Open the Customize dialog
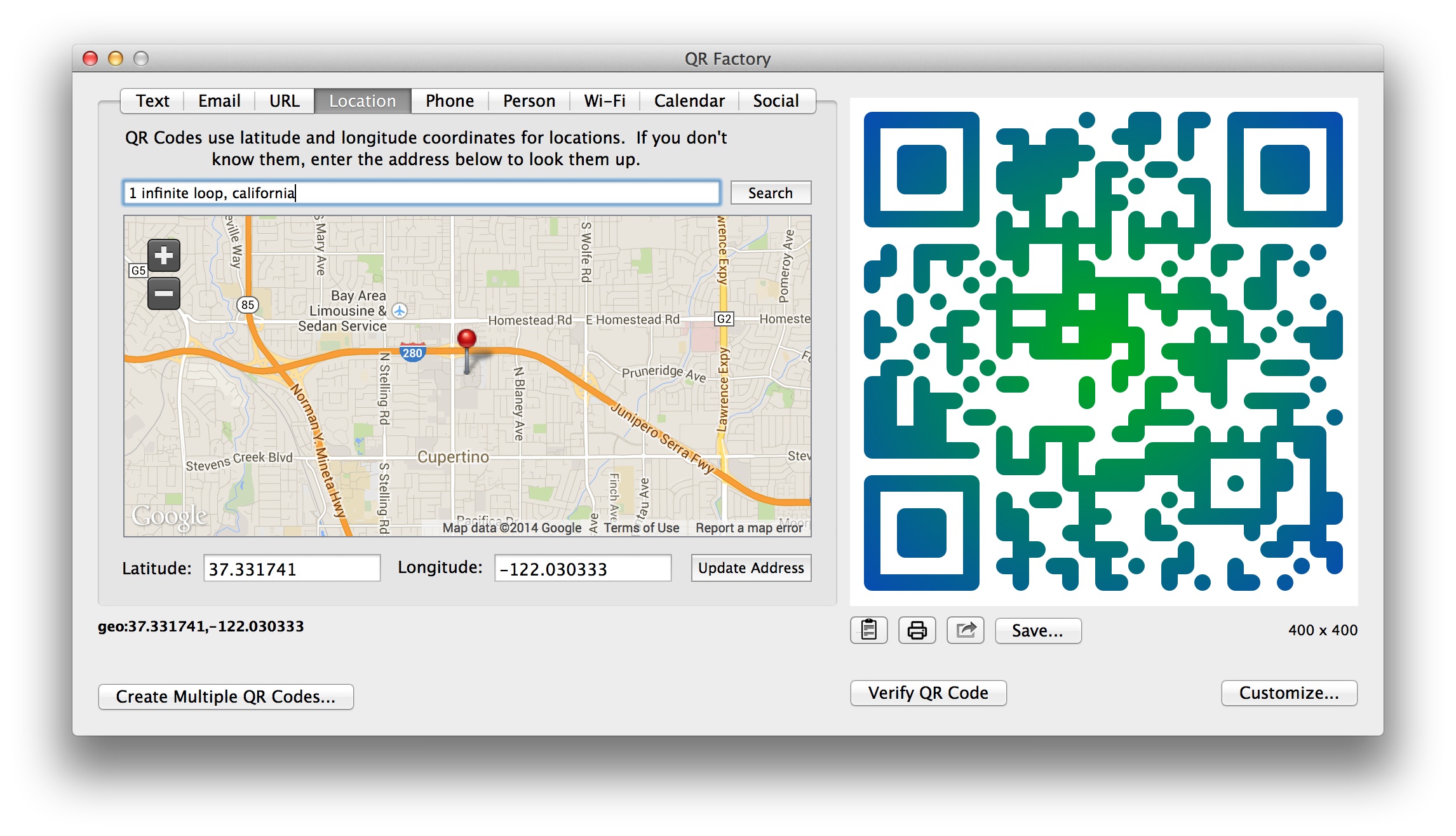Image resolution: width=1456 pixels, height=836 pixels. 1289,692
